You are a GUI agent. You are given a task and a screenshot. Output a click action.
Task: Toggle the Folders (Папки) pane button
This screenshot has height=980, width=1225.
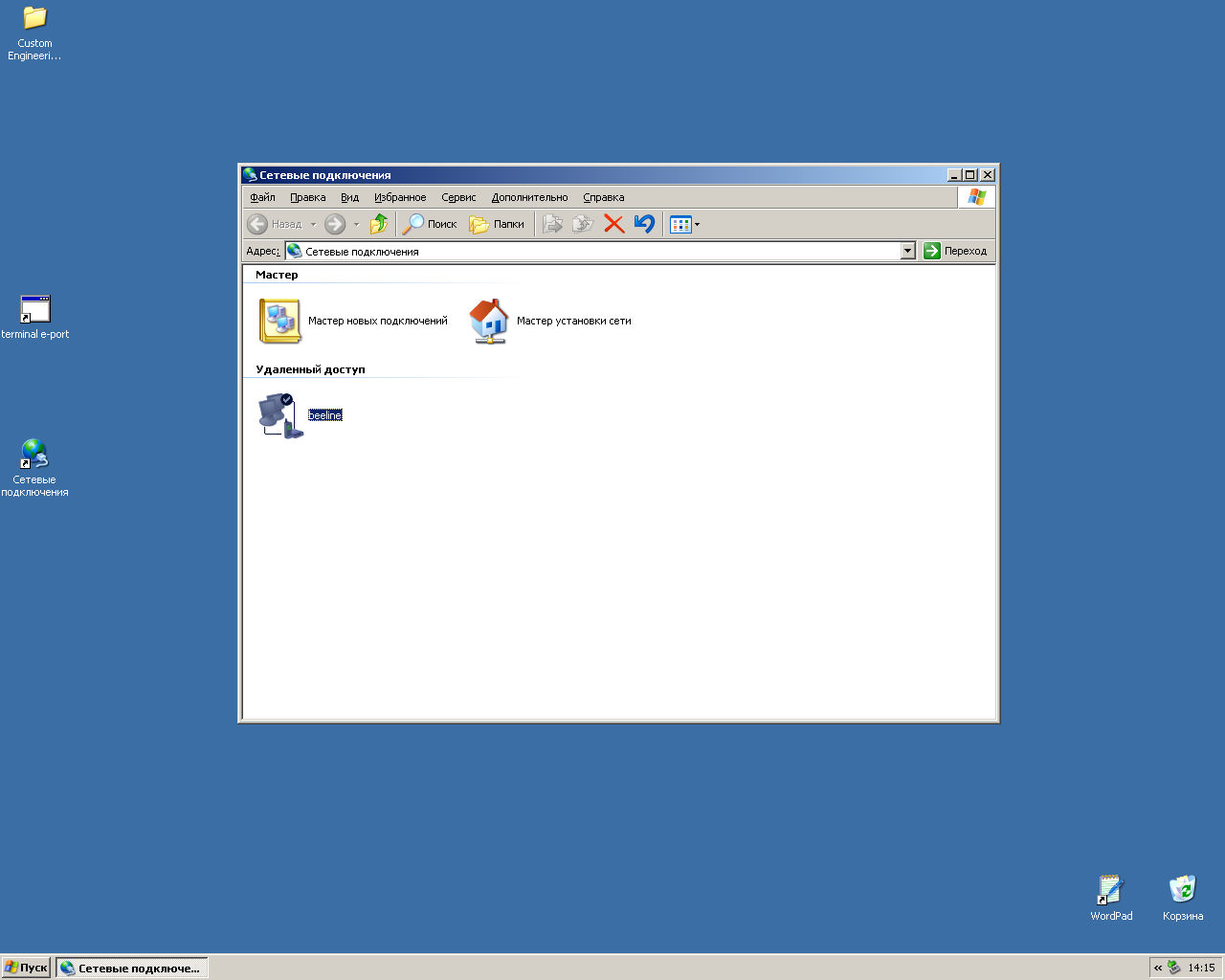pos(497,224)
